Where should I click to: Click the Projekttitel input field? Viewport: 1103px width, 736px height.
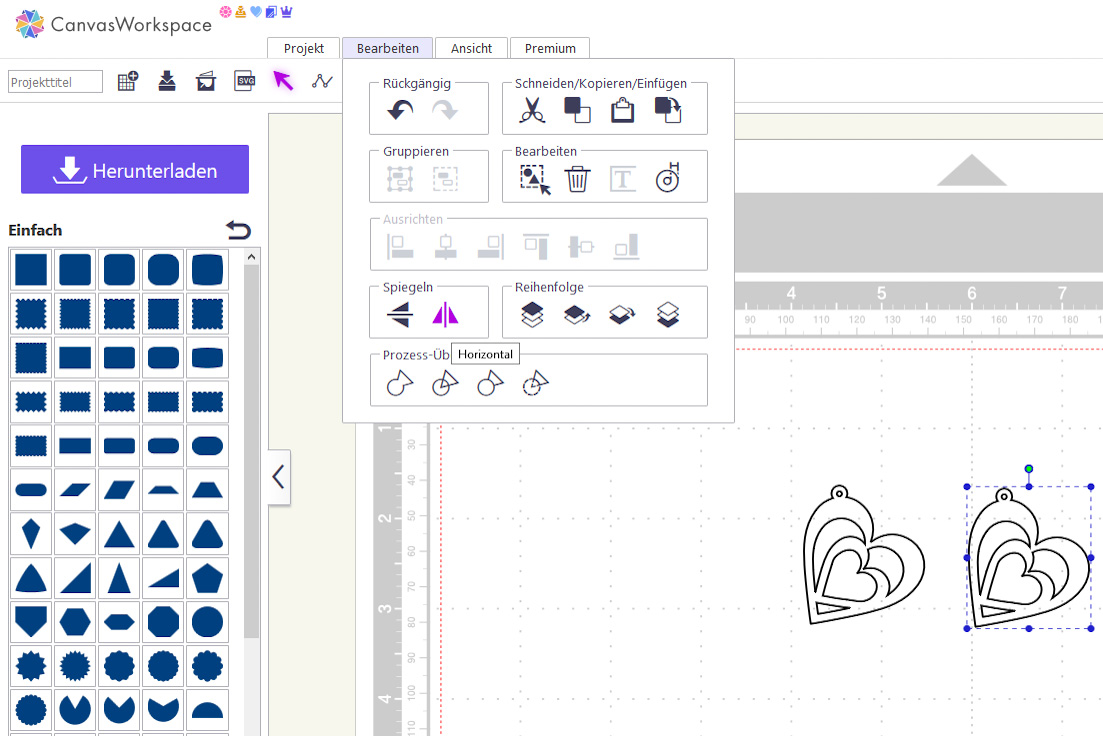[x=55, y=82]
